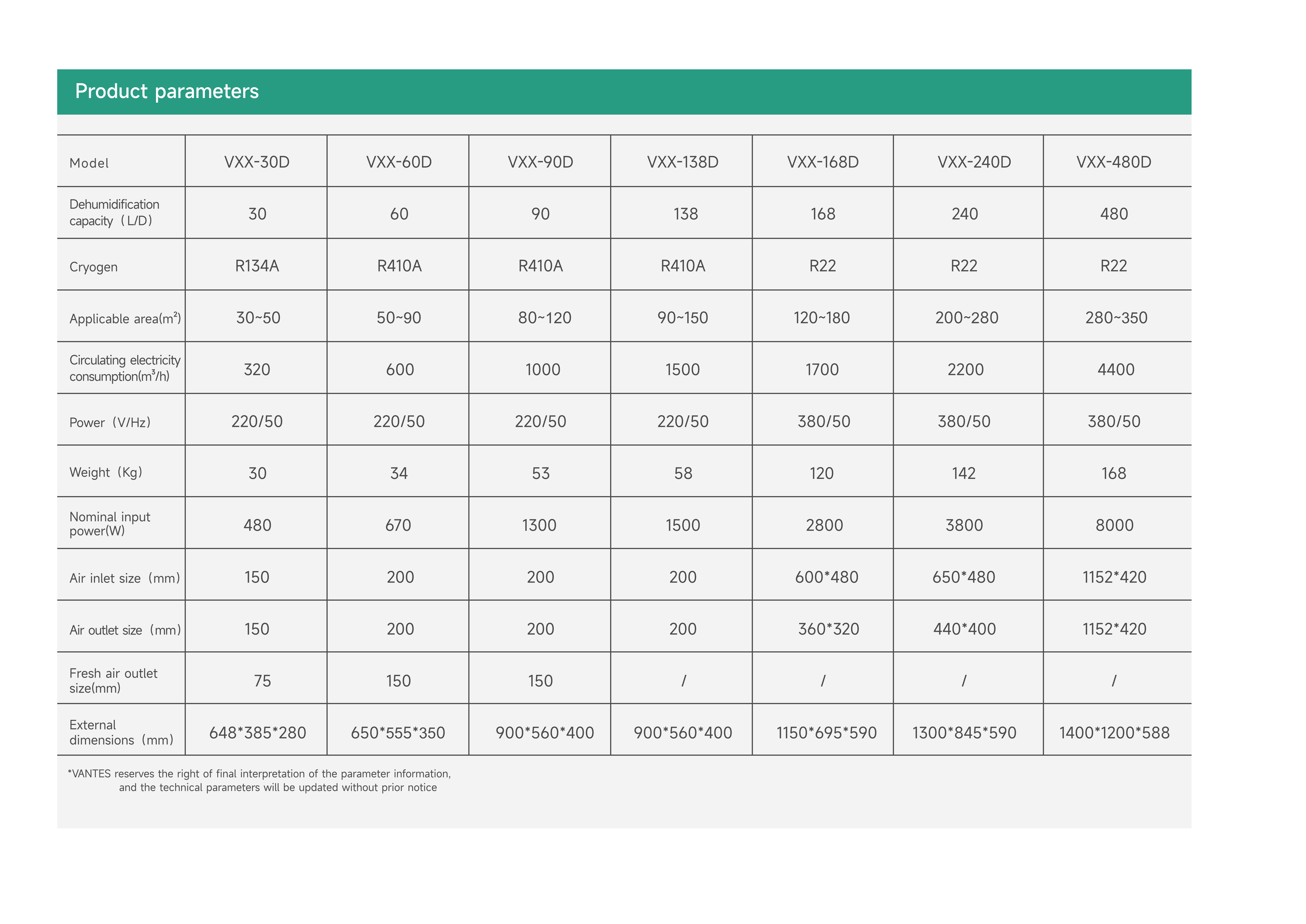
Task: Click external dimensions 648*385*280
Action: pos(258,733)
